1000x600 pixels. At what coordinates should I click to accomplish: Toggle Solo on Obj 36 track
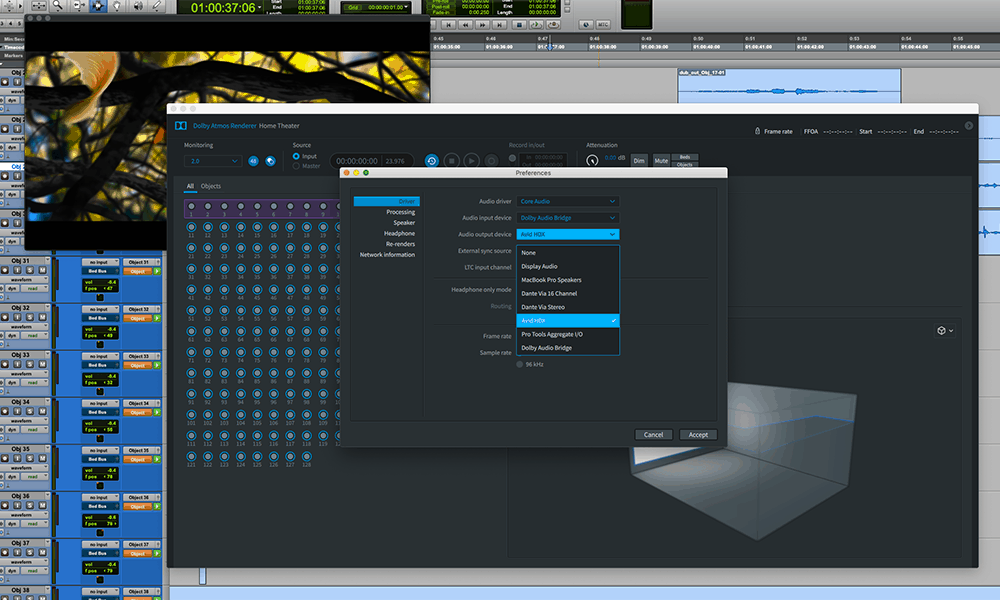tap(30, 505)
